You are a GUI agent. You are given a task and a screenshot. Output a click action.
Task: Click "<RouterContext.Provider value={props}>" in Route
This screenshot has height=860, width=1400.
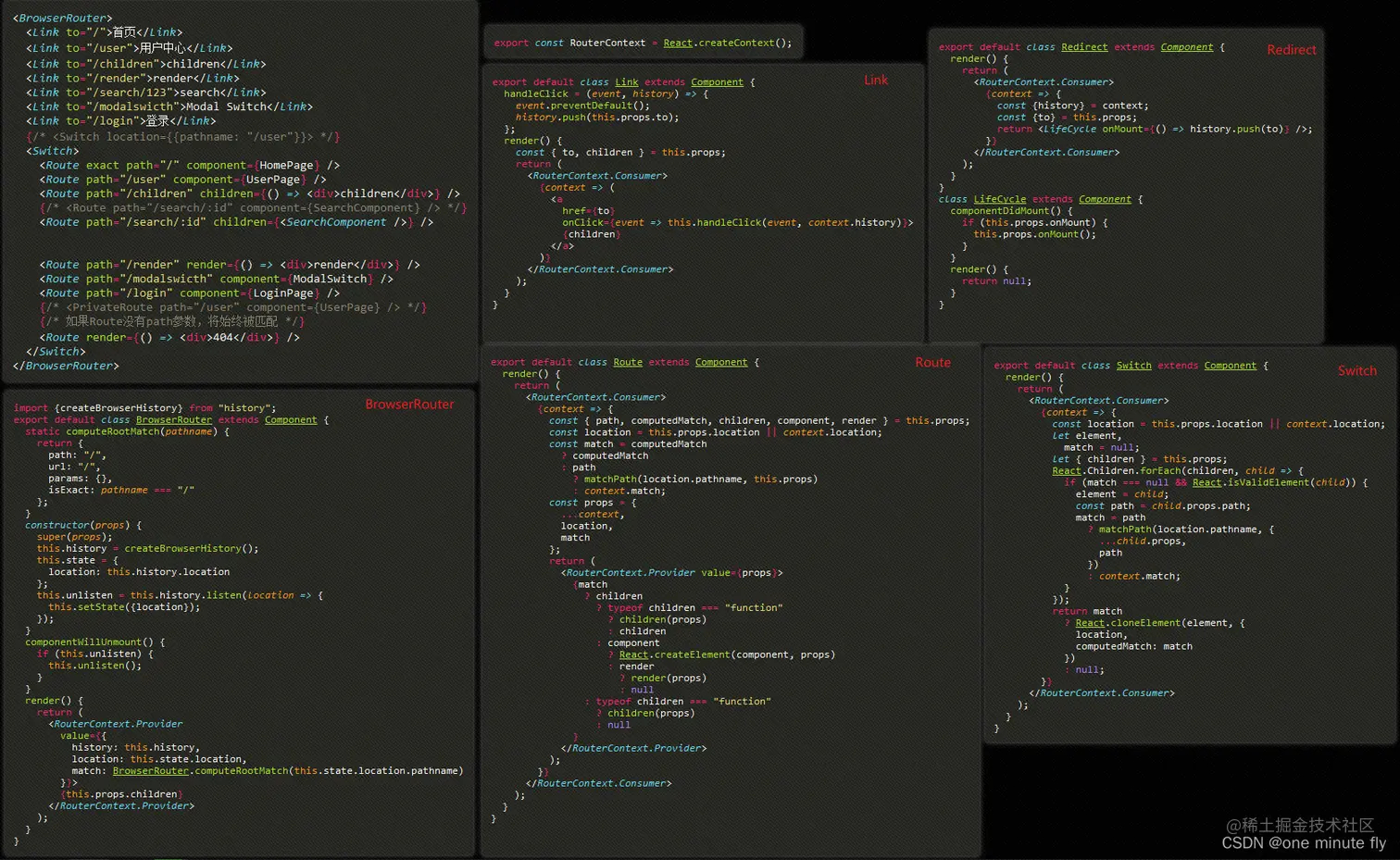671,573
